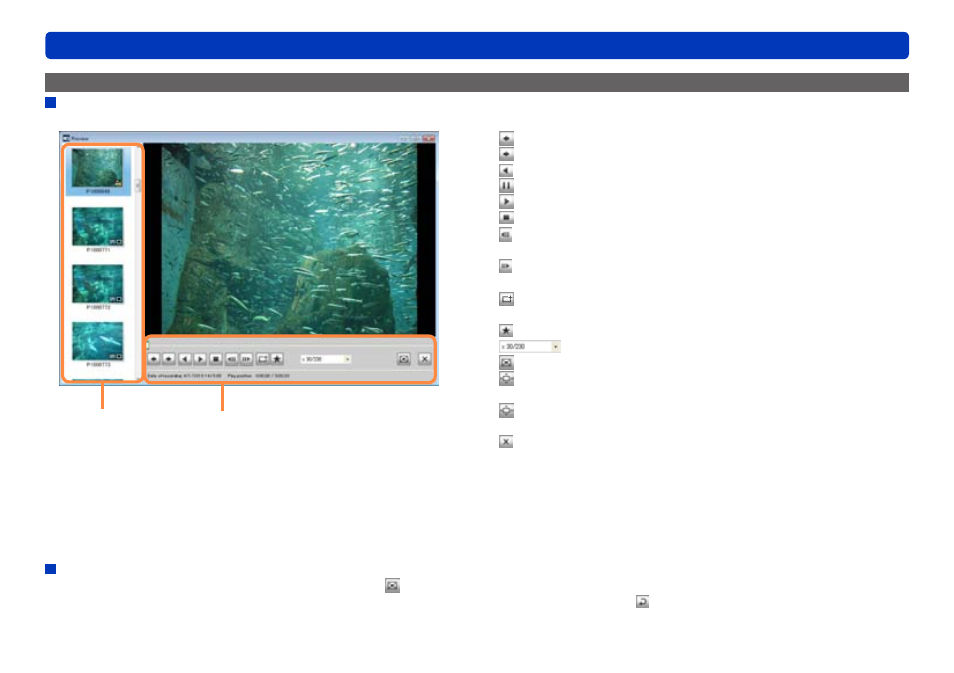
Task: Open the 30/230 frame dropdown in Preview toolbar
Action: (x=326, y=360)
